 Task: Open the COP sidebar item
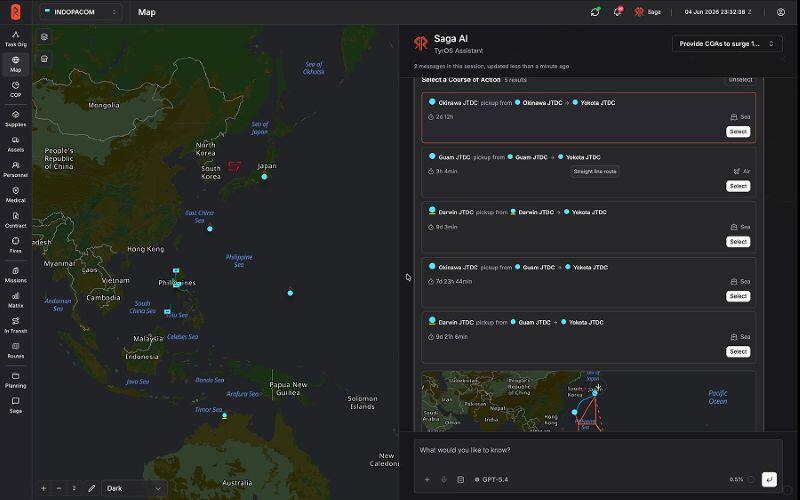(x=15, y=89)
